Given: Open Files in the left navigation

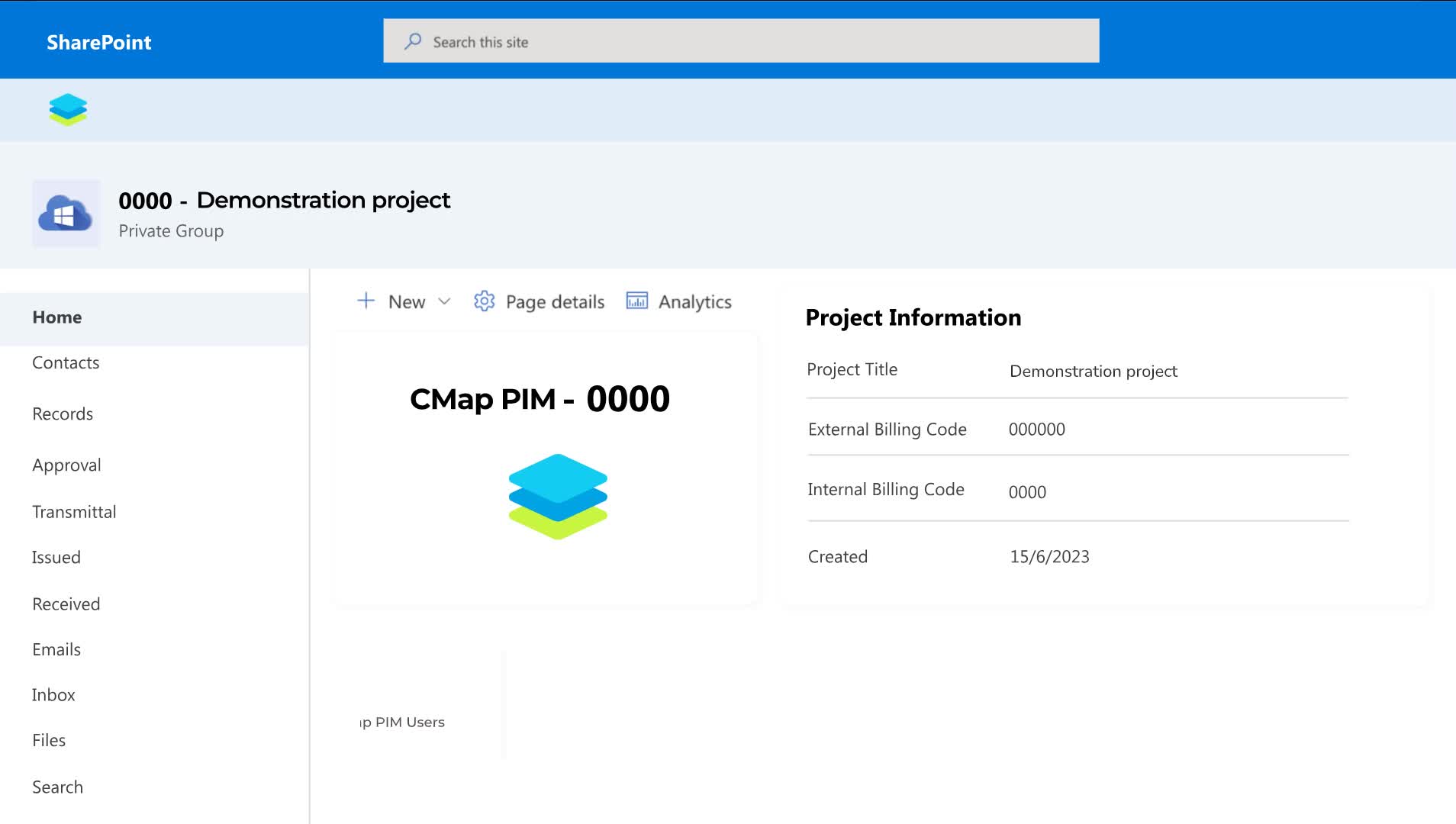Looking at the screenshot, I should [49, 740].
